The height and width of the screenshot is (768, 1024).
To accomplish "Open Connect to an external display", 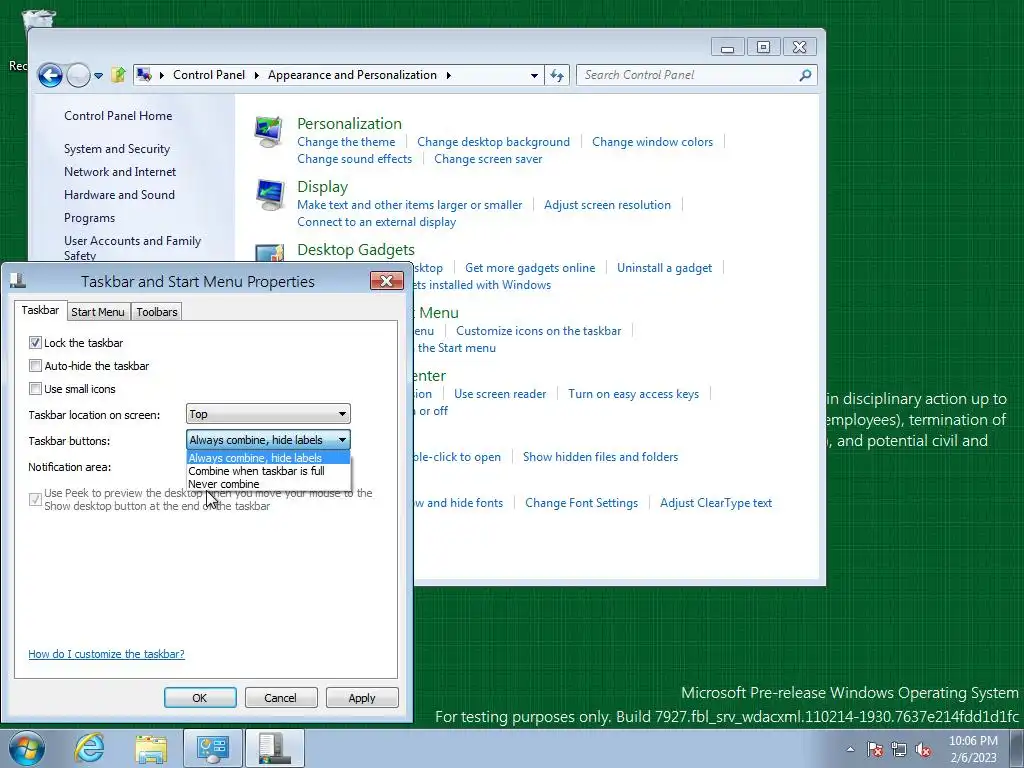I will click(376, 221).
